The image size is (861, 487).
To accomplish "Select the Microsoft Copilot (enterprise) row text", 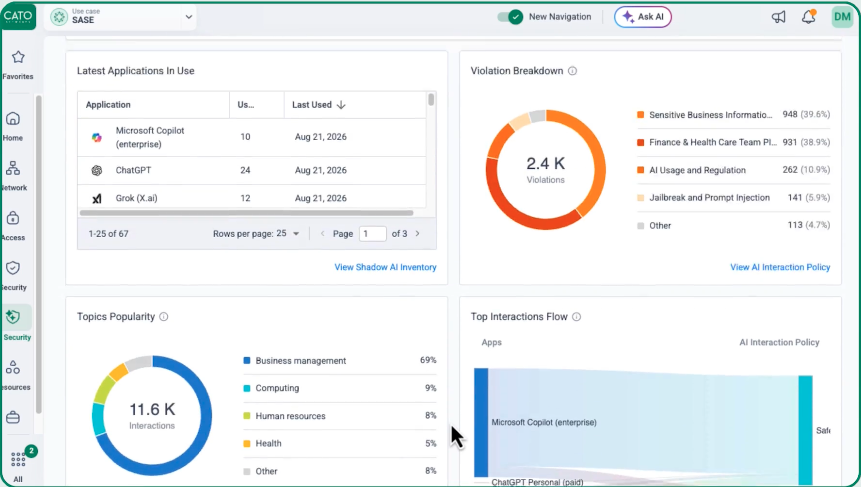I will point(150,137).
